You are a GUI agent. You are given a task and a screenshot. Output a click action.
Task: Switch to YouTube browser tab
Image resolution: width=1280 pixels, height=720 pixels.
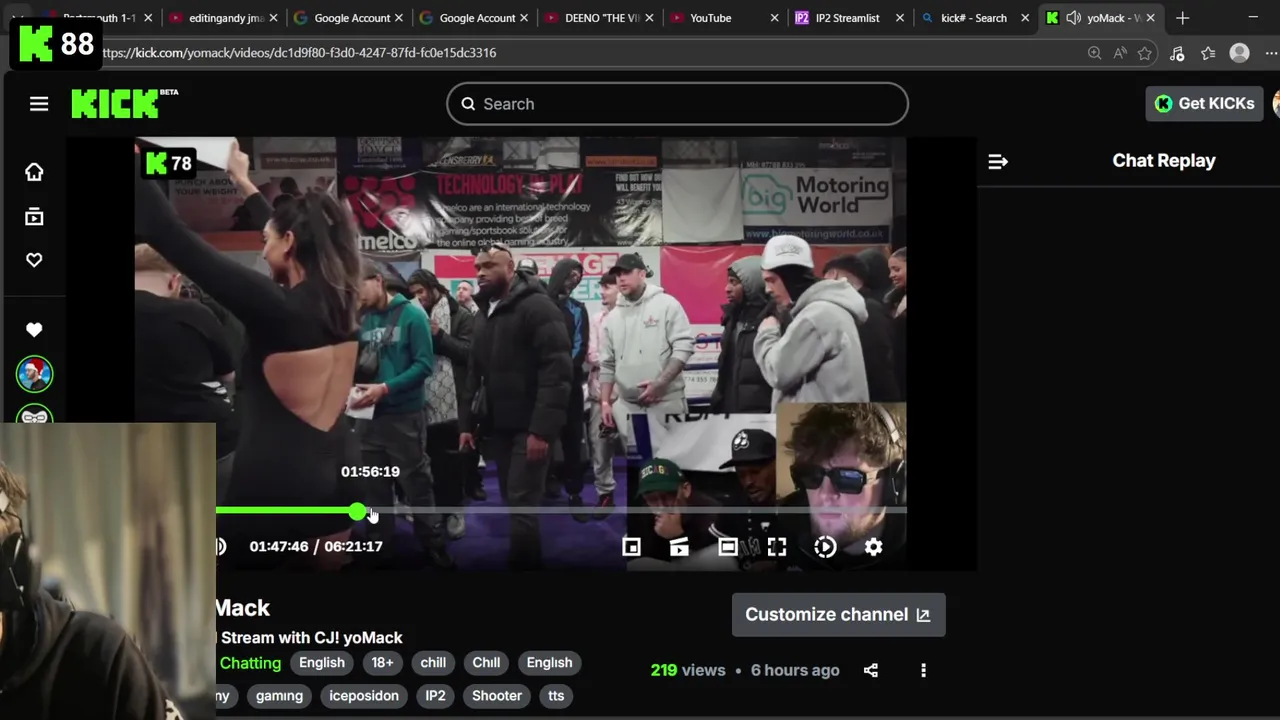click(711, 18)
